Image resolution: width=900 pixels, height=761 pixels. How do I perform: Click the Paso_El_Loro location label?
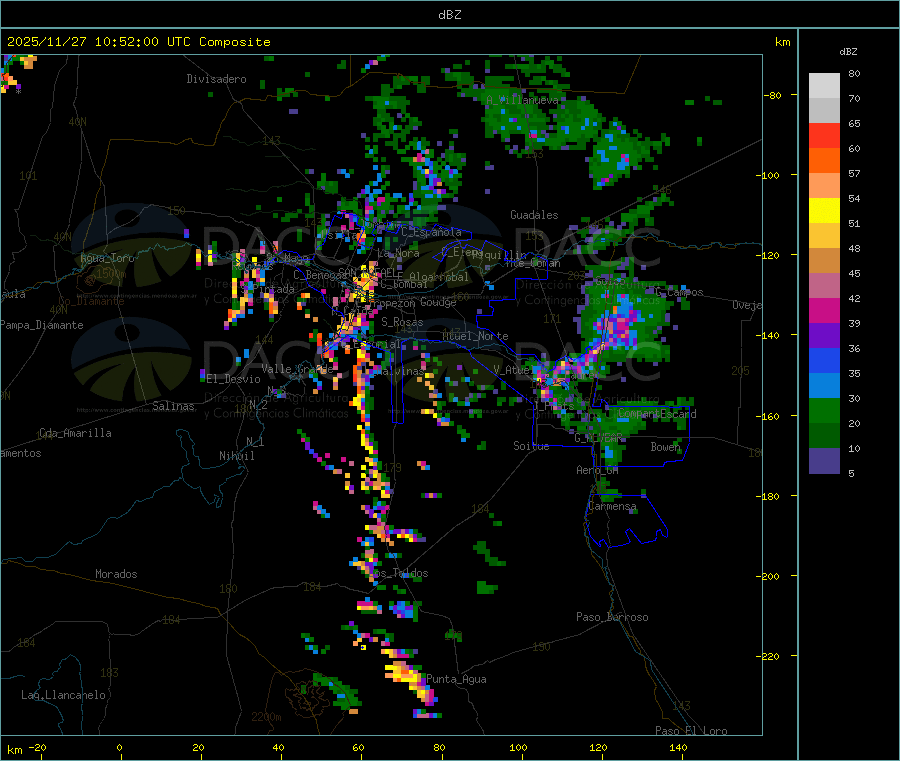[x=691, y=731]
